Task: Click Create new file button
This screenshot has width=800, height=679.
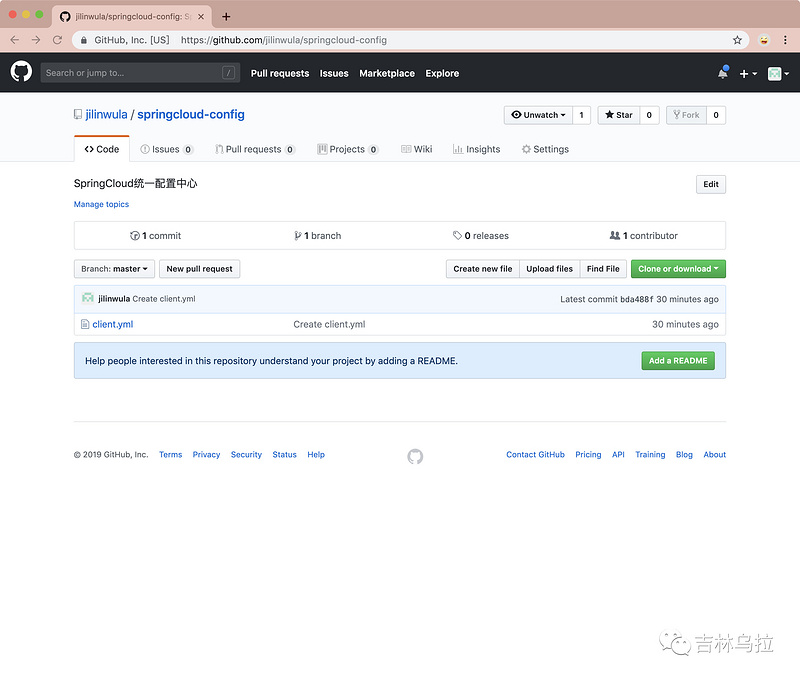Action: pyautogui.click(x=483, y=269)
